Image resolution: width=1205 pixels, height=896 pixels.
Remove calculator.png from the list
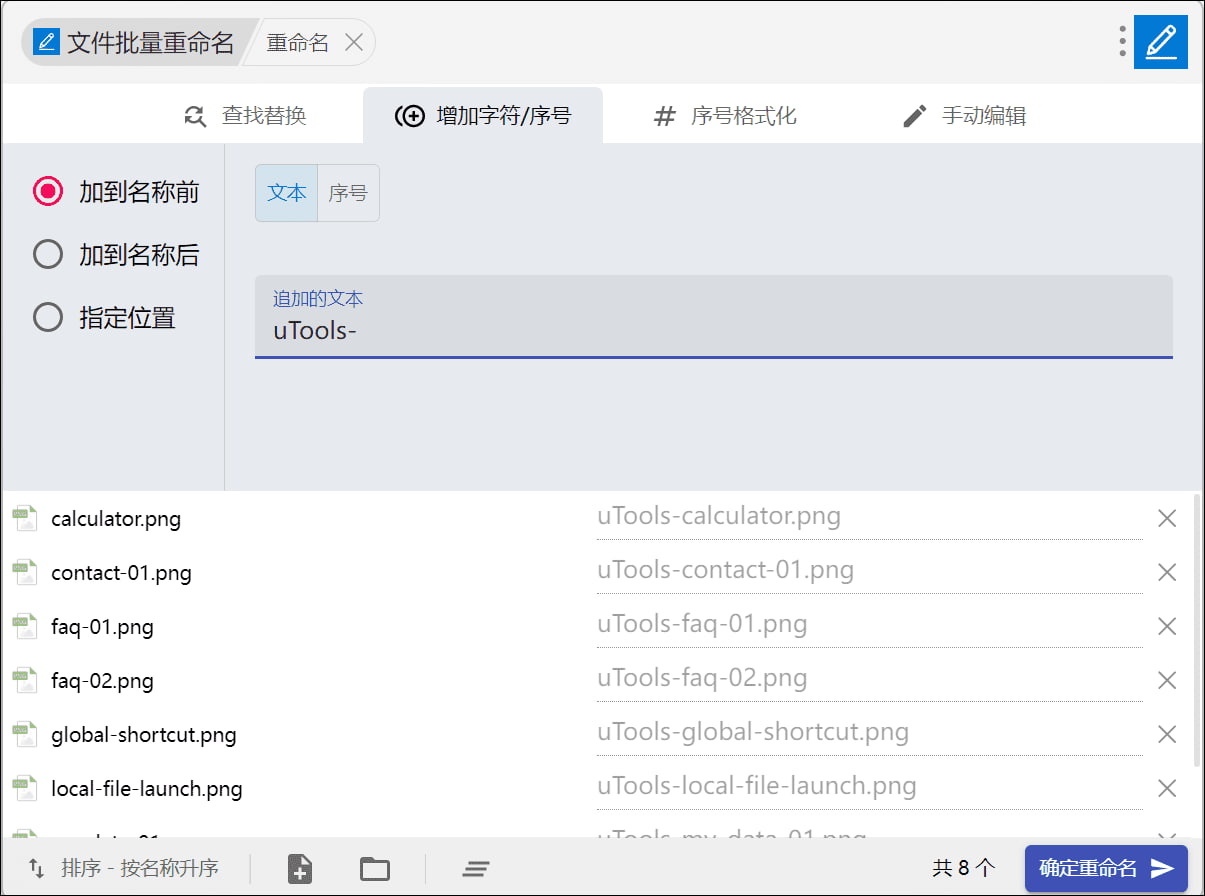point(1166,518)
